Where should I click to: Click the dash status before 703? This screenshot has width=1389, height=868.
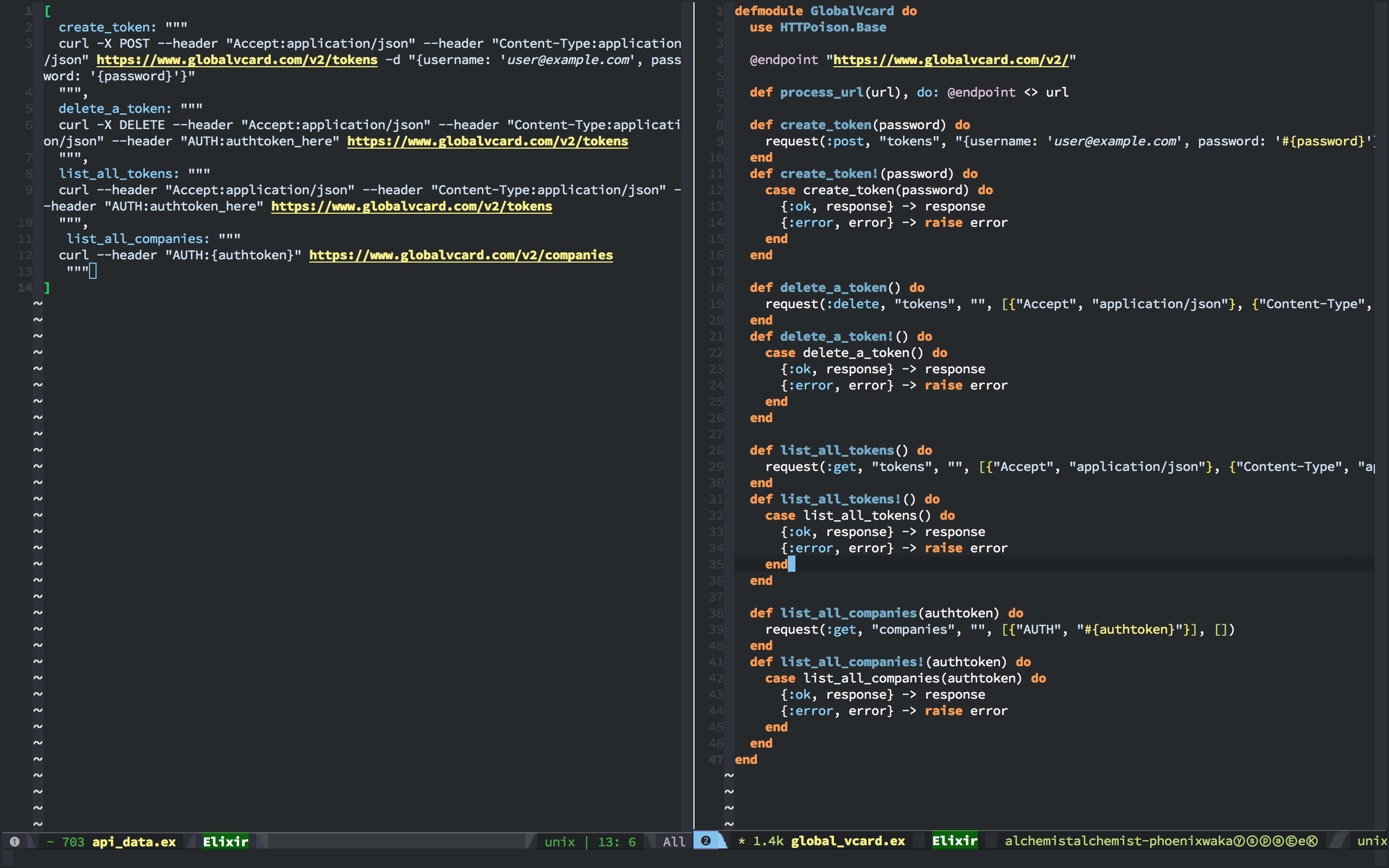[x=50, y=841]
